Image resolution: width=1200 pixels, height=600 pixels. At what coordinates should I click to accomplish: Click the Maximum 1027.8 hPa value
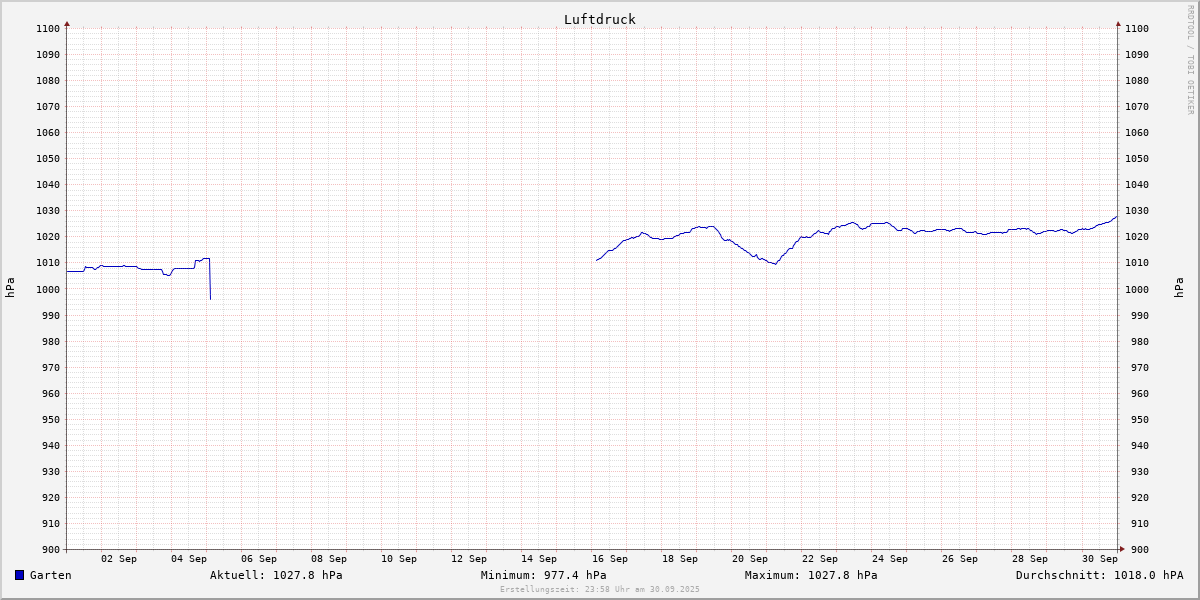811,575
